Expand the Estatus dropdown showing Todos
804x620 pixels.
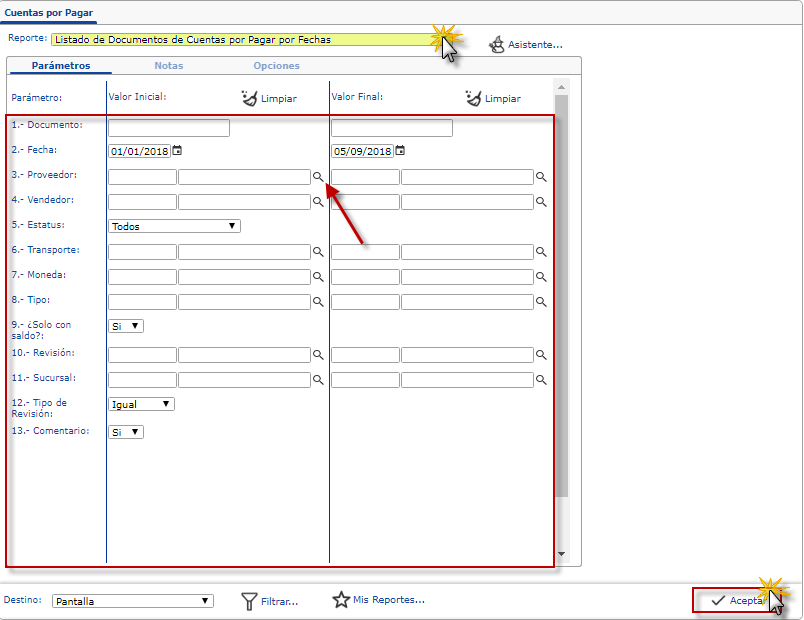click(175, 226)
